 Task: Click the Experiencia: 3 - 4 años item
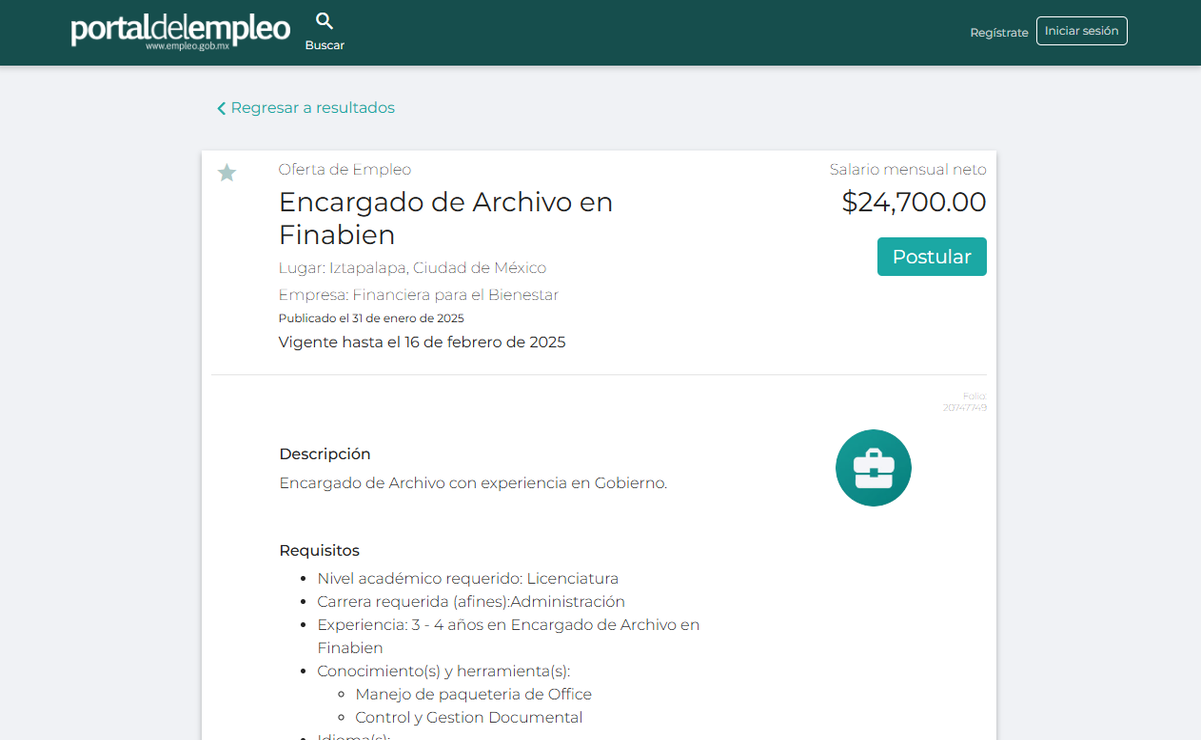[x=508, y=636]
